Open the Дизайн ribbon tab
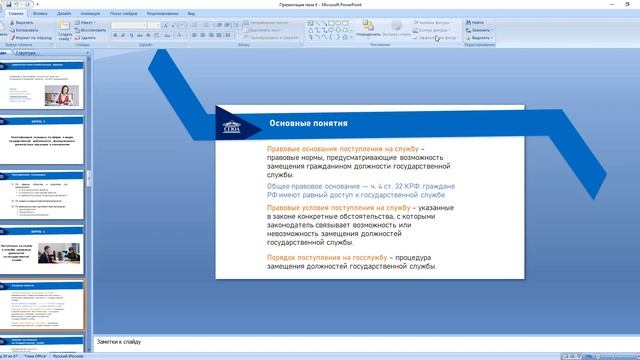This screenshot has width=640, height=360. pyautogui.click(x=64, y=13)
